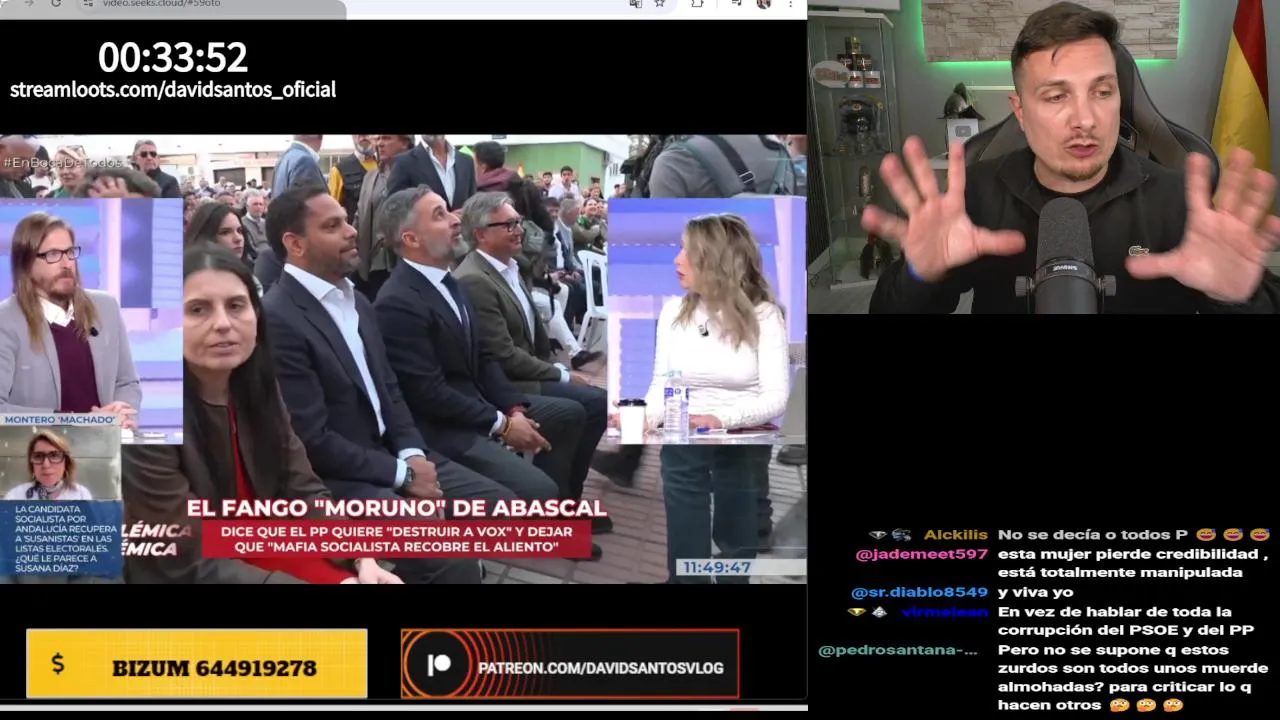Click chat username @sr.diablo8549

point(919,592)
